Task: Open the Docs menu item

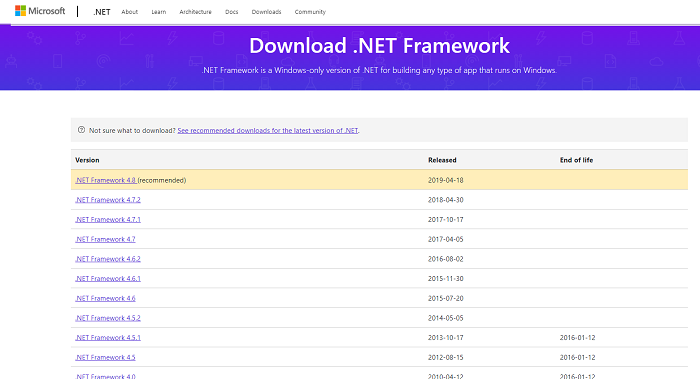Action: [232, 12]
